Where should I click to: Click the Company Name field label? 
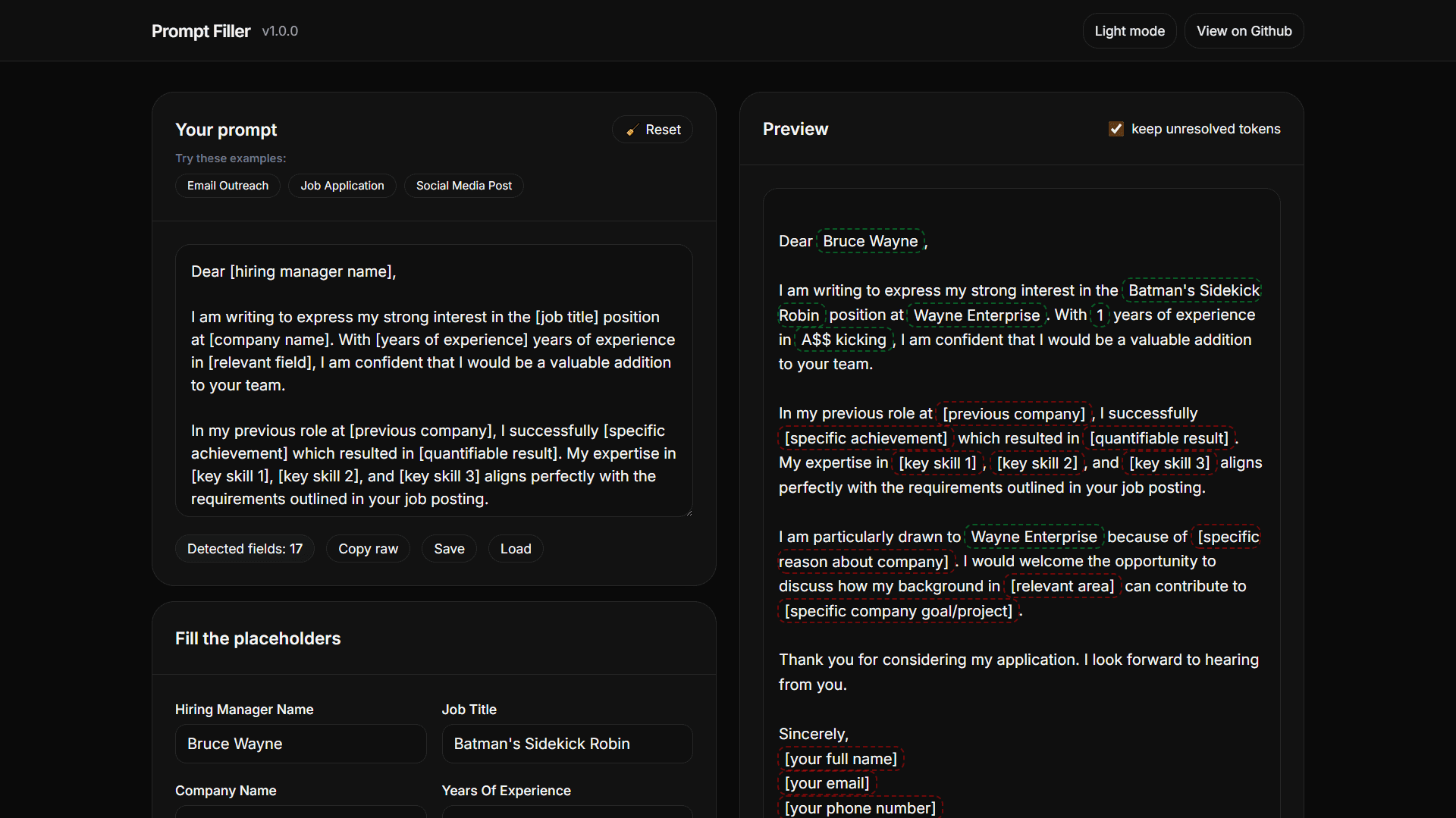[226, 791]
